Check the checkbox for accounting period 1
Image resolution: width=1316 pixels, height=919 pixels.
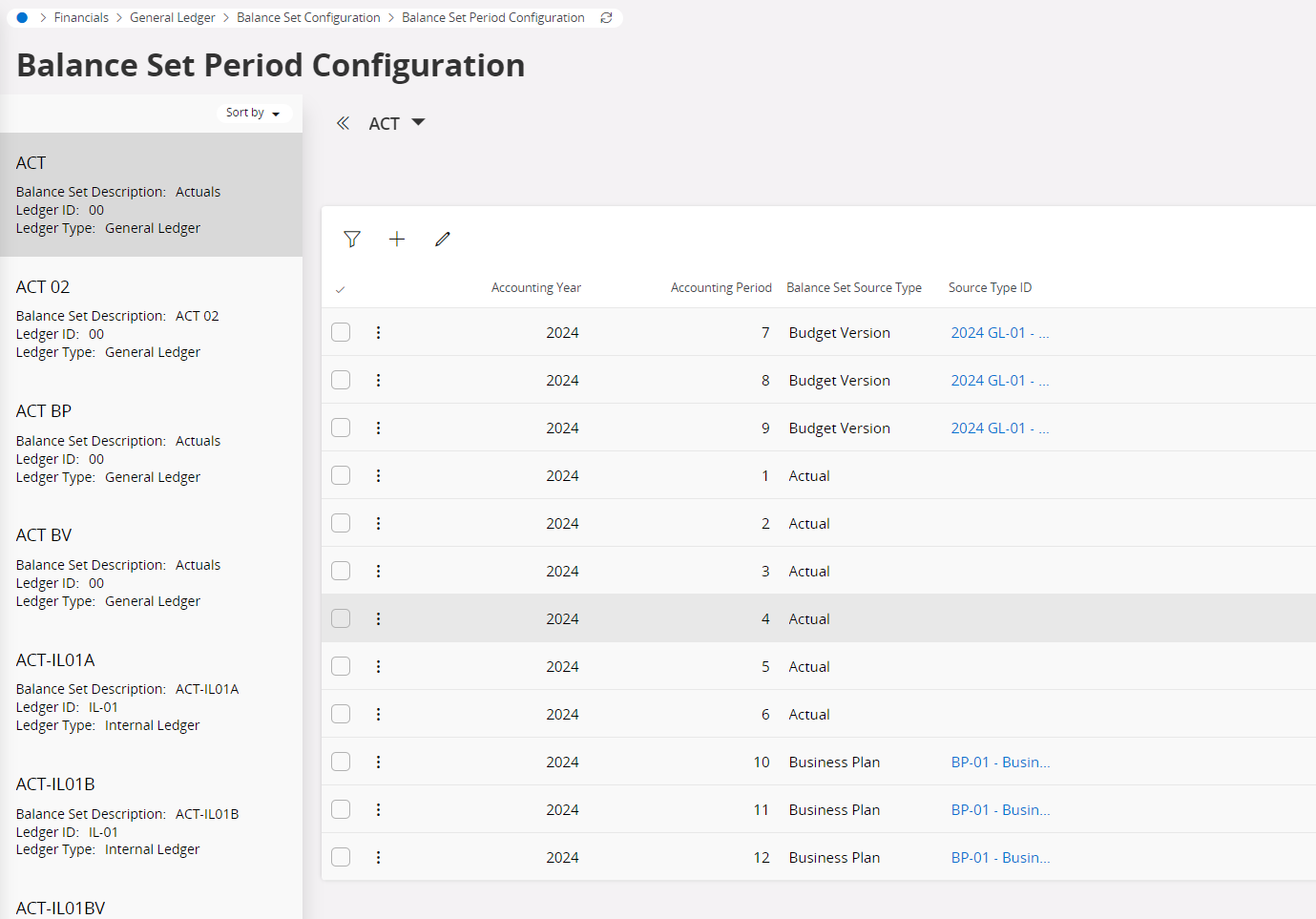pyautogui.click(x=340, y=475)
